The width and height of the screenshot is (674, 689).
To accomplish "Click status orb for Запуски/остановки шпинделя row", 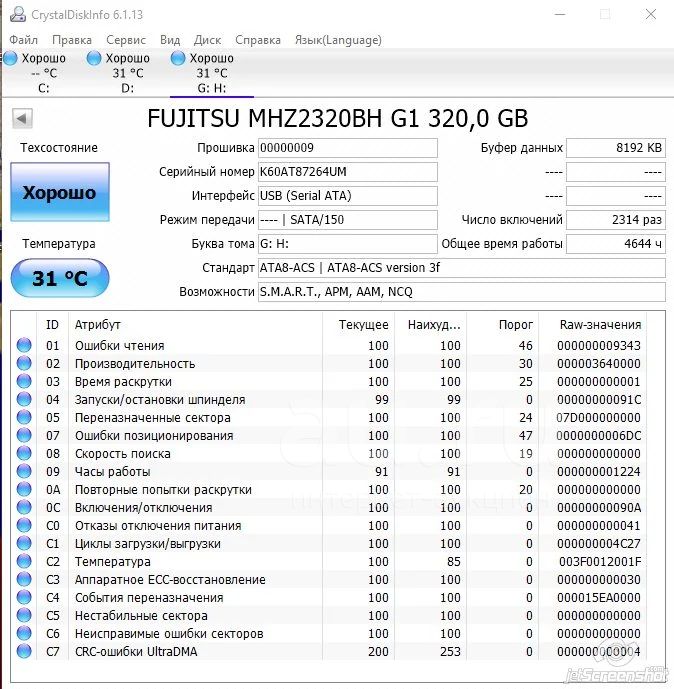I will pyautogui.click(x=24, y=399).
